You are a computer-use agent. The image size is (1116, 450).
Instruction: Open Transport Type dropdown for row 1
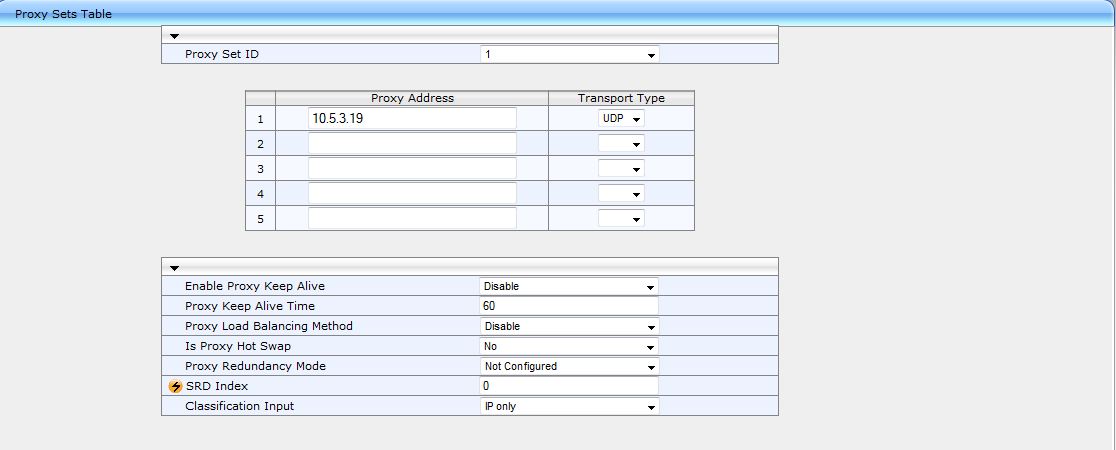621,119
